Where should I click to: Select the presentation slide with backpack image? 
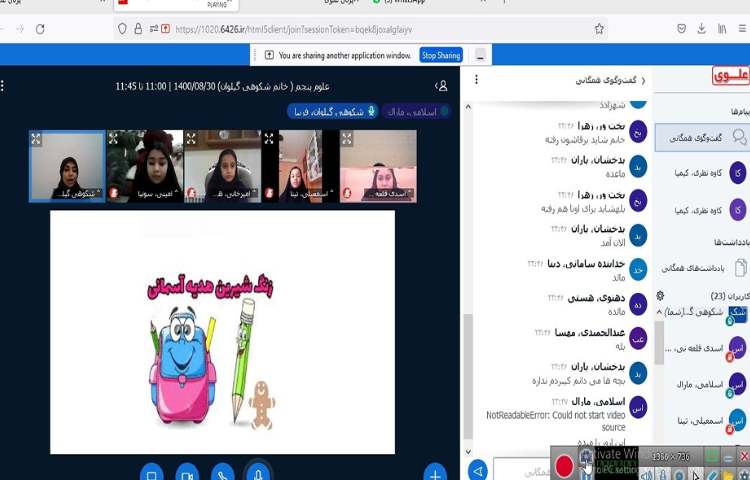(222, 332)
